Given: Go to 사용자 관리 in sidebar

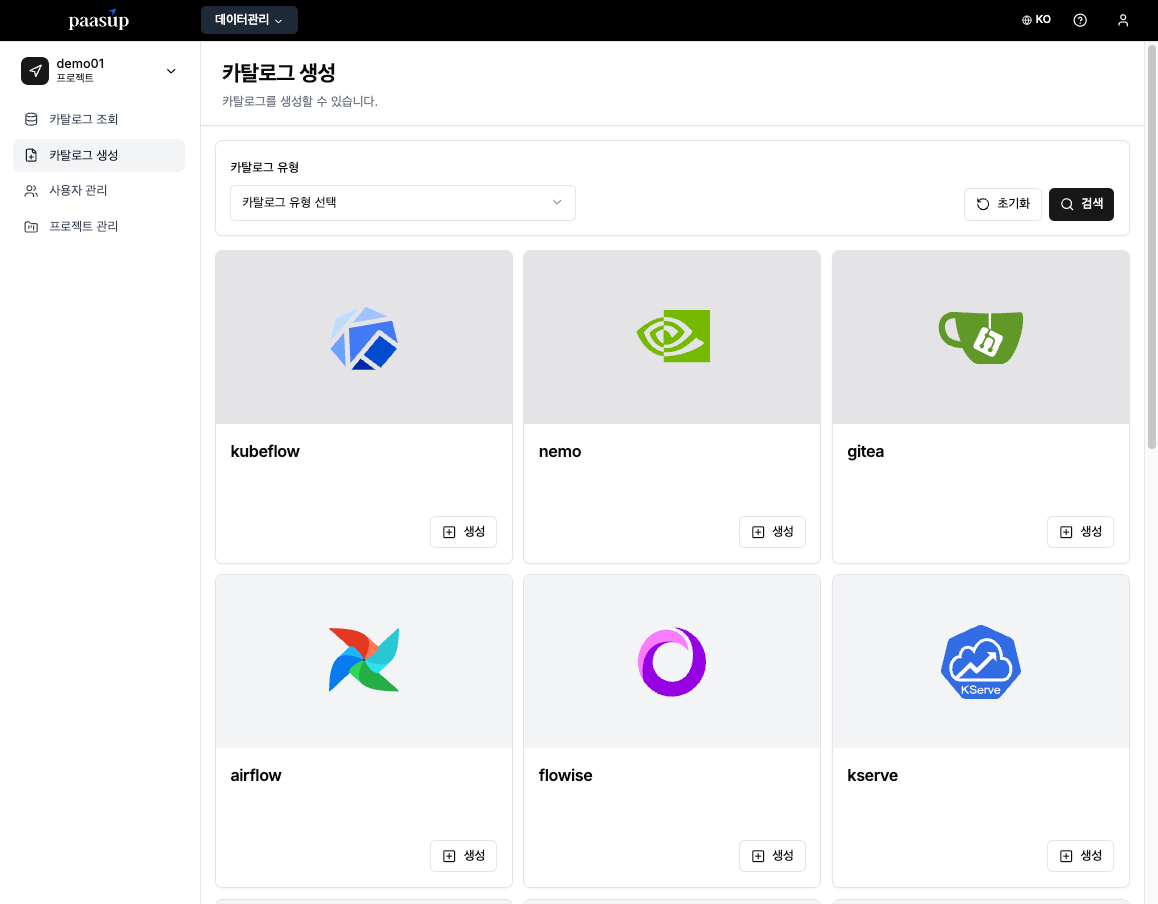Looking at the screenshot, I should pyautogui.click(x=99, y=191).
